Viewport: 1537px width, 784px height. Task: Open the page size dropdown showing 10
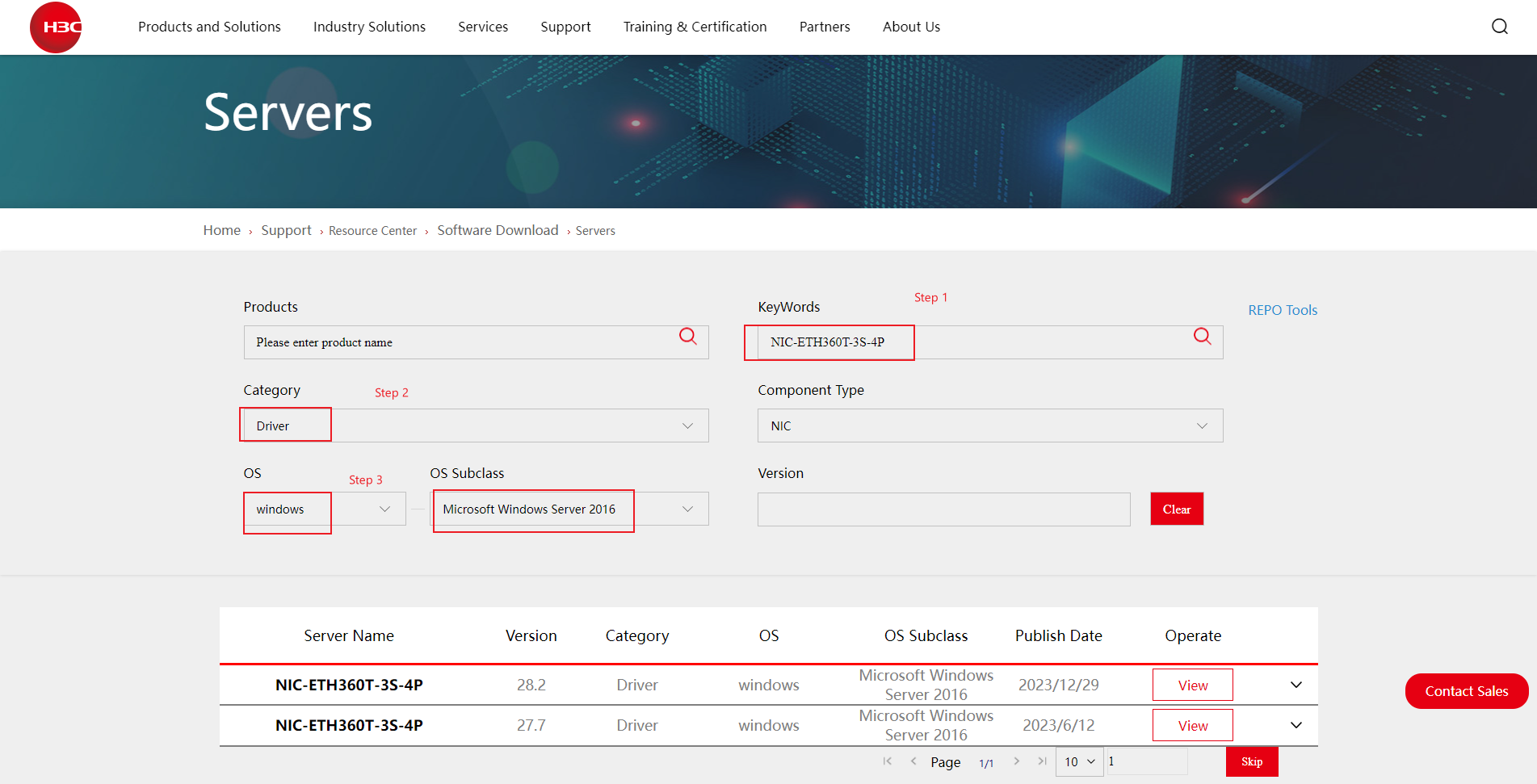[1080, 761]
